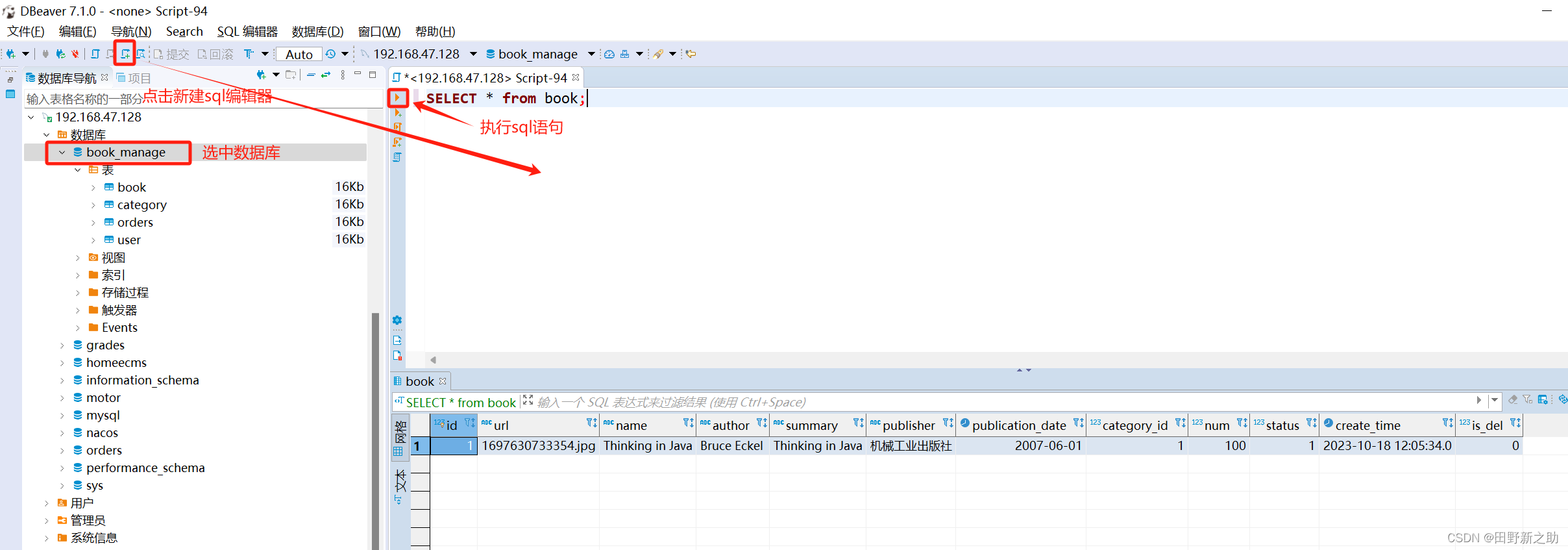Click the table name filter input field
Image resolution: width=1568 pixels, height=550 pixels.
[204, 99]
